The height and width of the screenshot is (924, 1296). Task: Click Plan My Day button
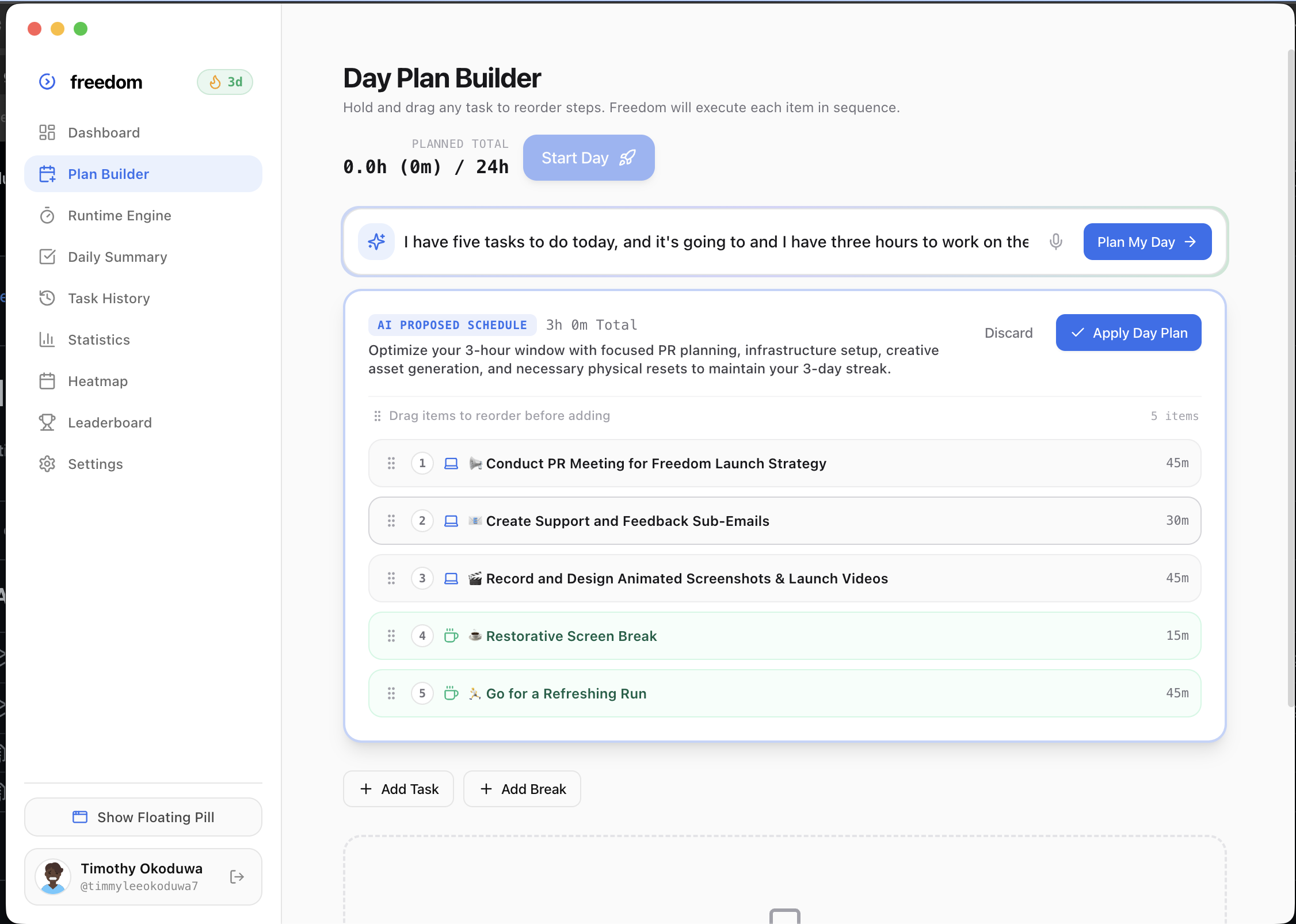coord(1147,242)
